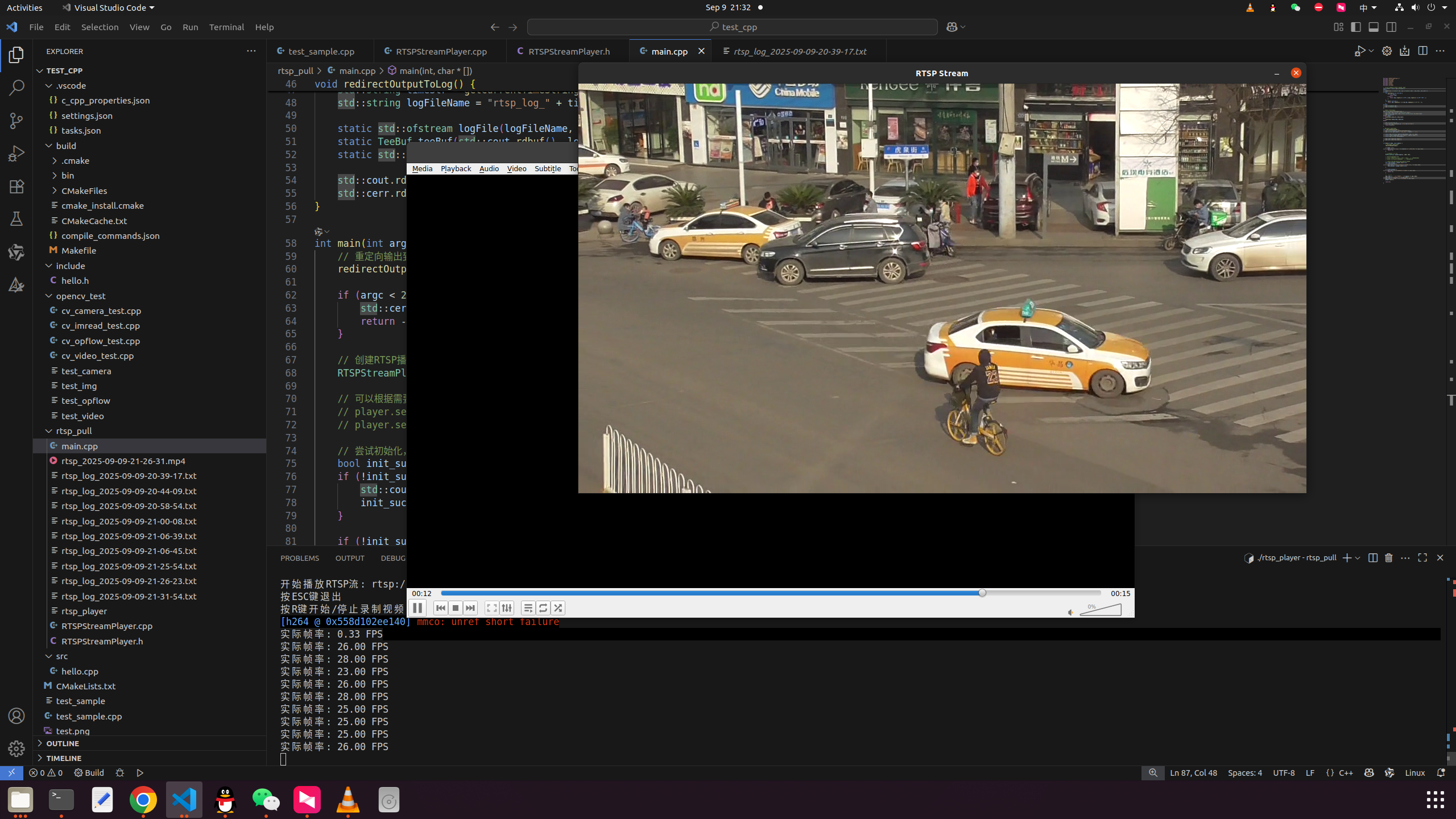Toggle the primary side bar layout button
This screenshot has width=1456, height=819.
pyautogui.click(x=1356, y=27)
